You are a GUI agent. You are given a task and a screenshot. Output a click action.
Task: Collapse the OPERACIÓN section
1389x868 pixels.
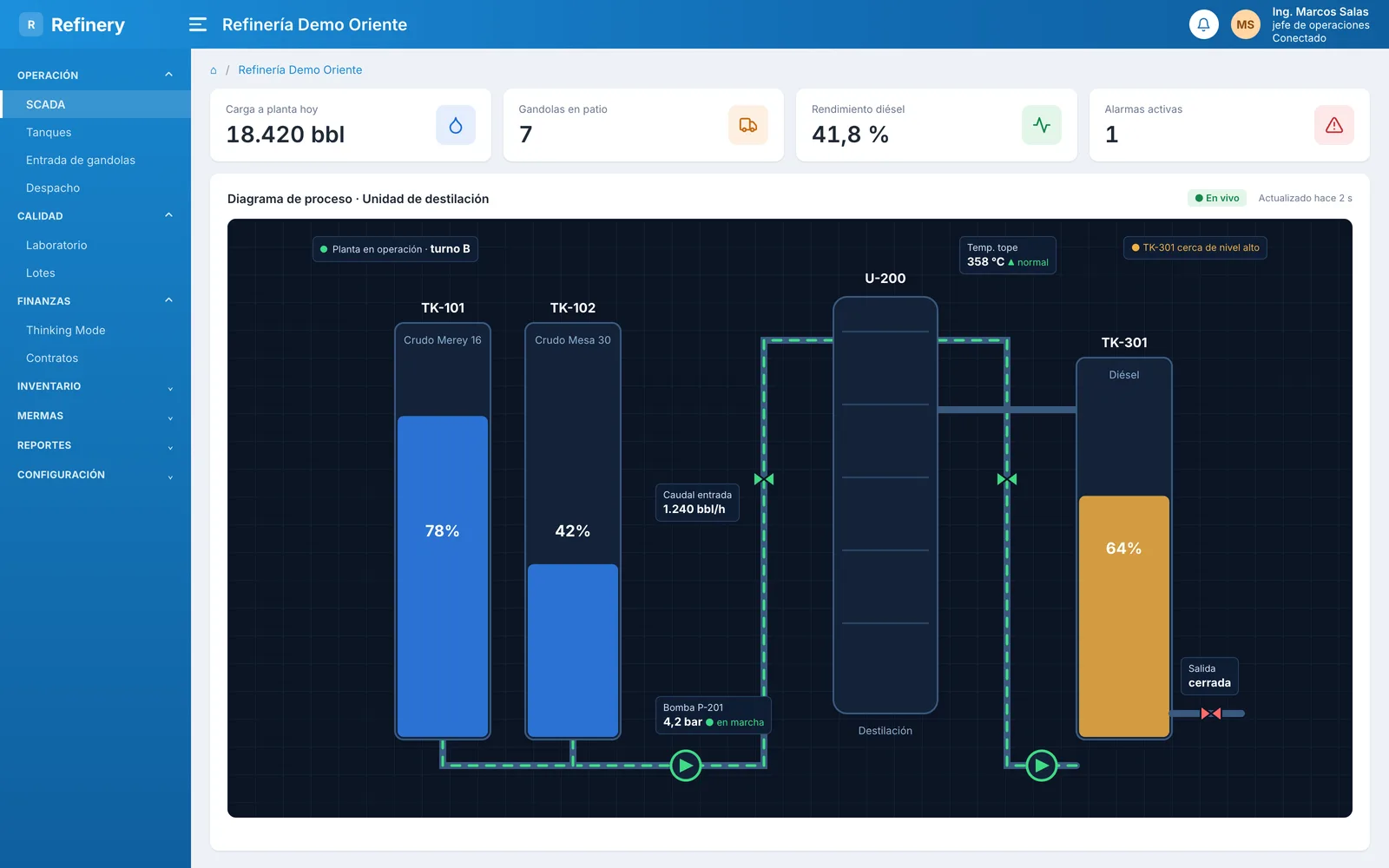[95, 76]
